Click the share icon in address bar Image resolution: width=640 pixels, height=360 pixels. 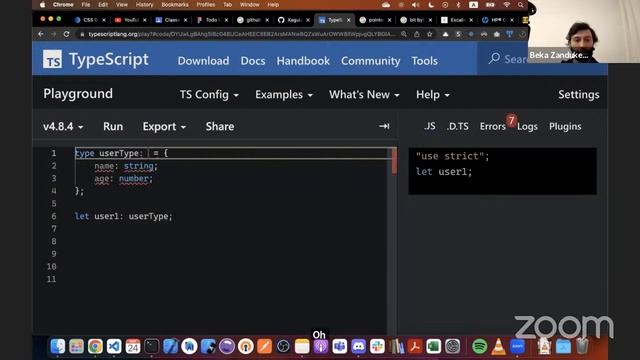416,34
